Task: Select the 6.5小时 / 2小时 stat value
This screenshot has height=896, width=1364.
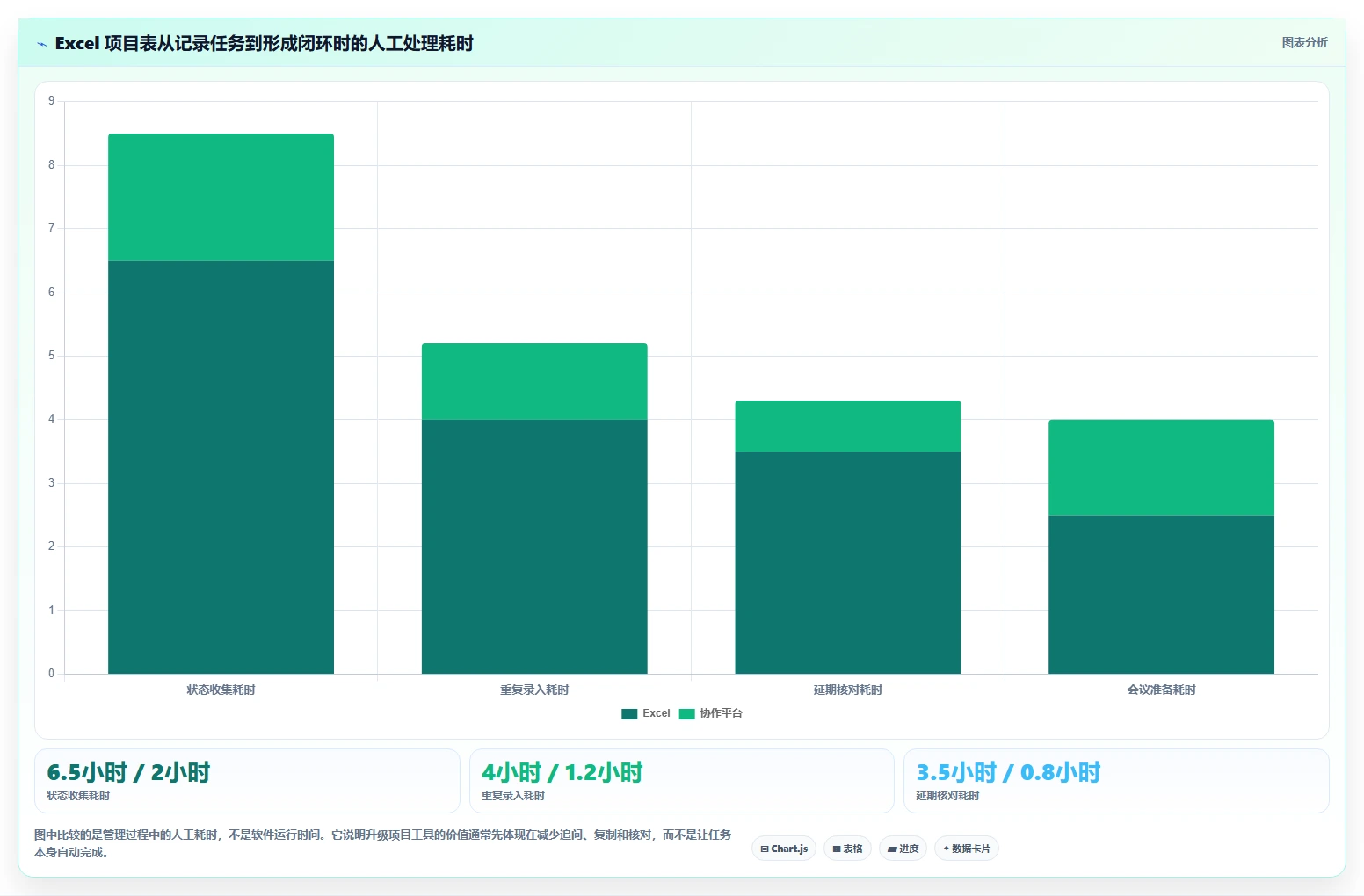Action: tap(128, 772)
